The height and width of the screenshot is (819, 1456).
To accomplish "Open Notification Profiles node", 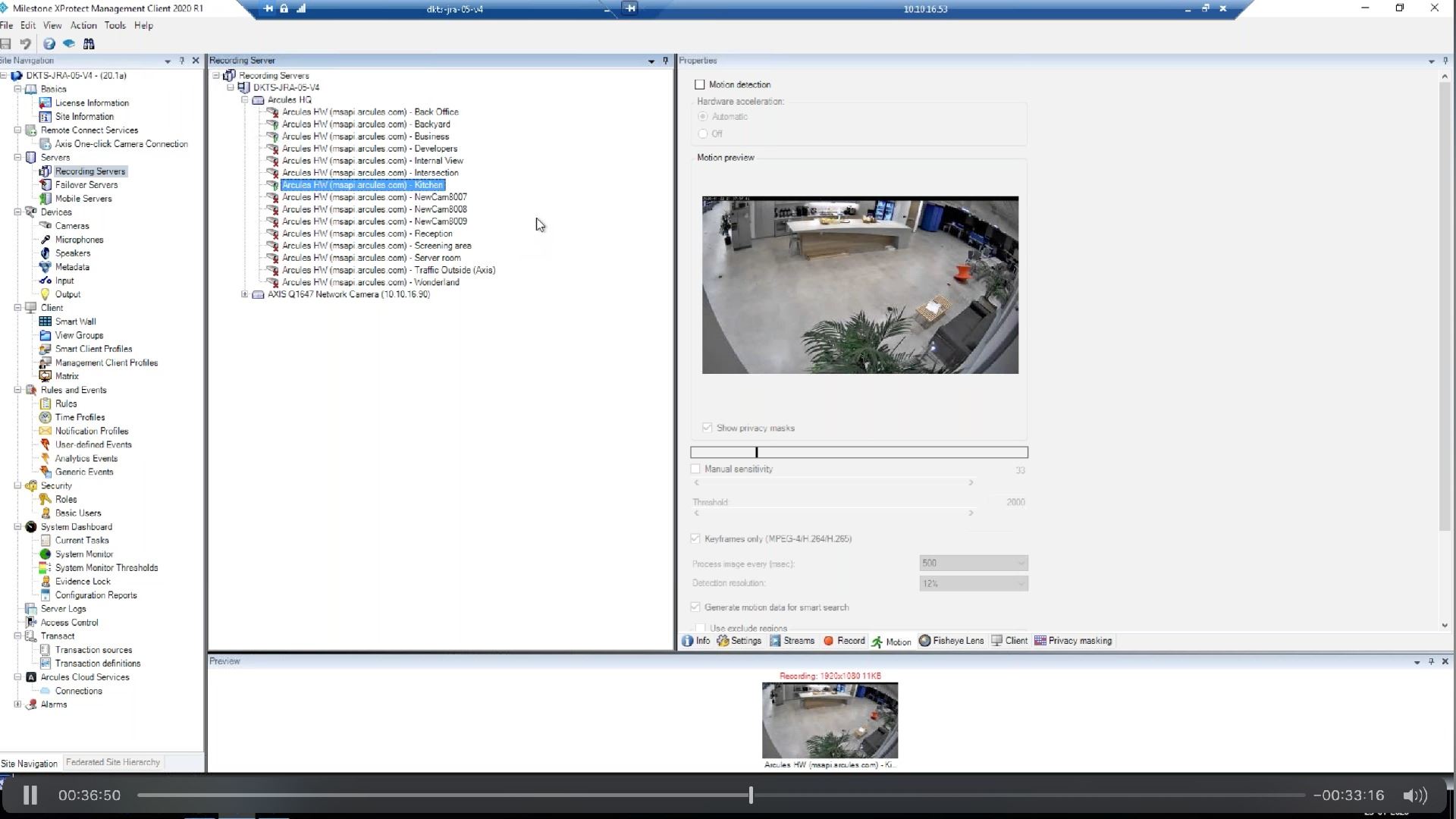I will click(92, 431).
